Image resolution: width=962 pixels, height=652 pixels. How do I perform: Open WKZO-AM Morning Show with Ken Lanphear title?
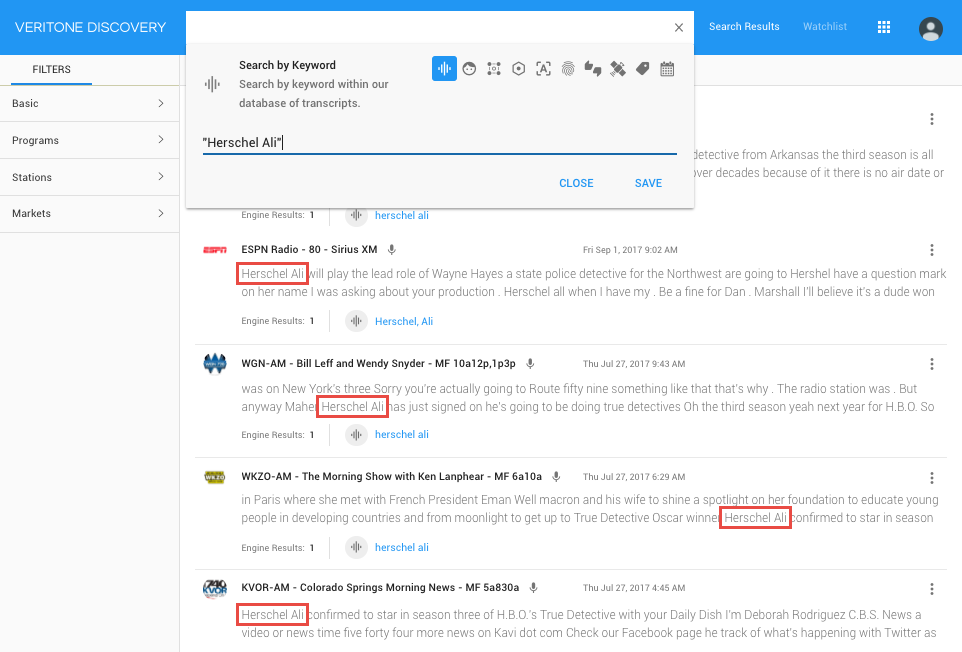pos(391,477)
